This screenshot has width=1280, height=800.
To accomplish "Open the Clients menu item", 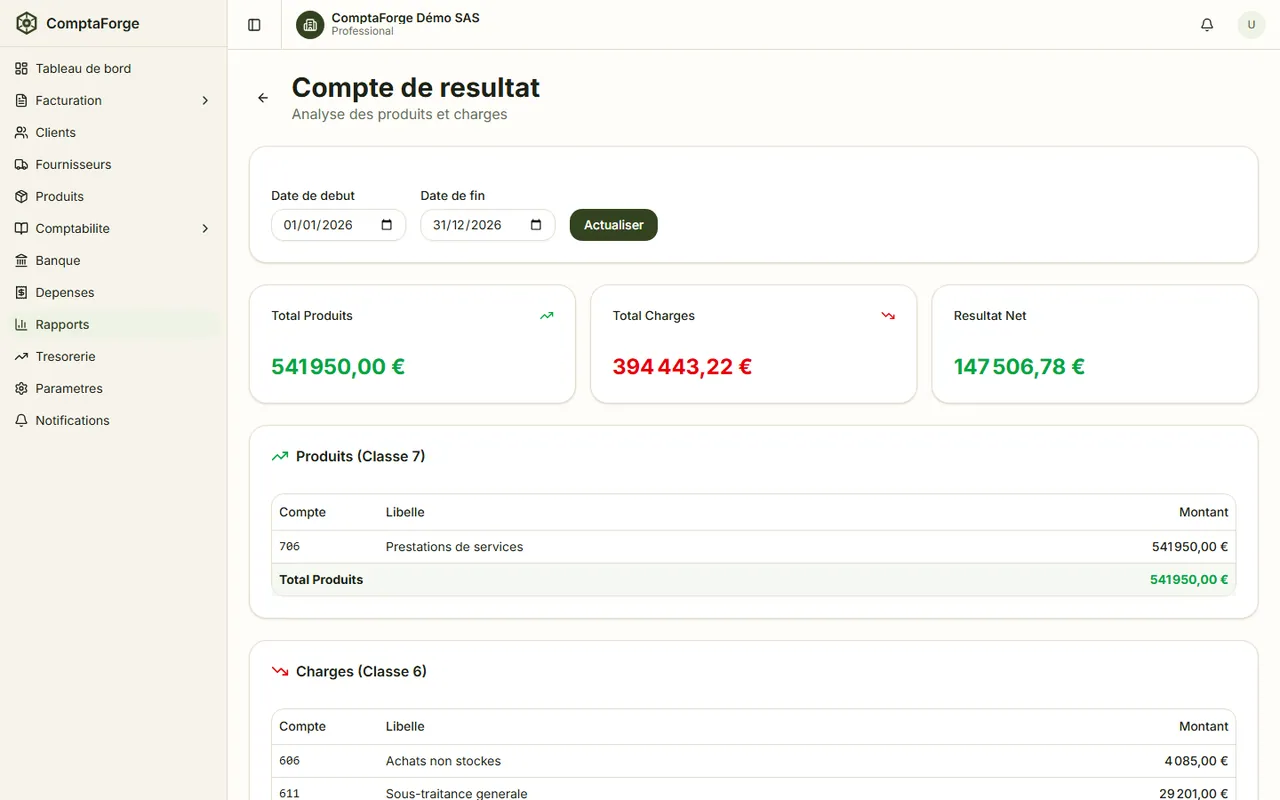I will pyautogui.click(x=113, y=133).
